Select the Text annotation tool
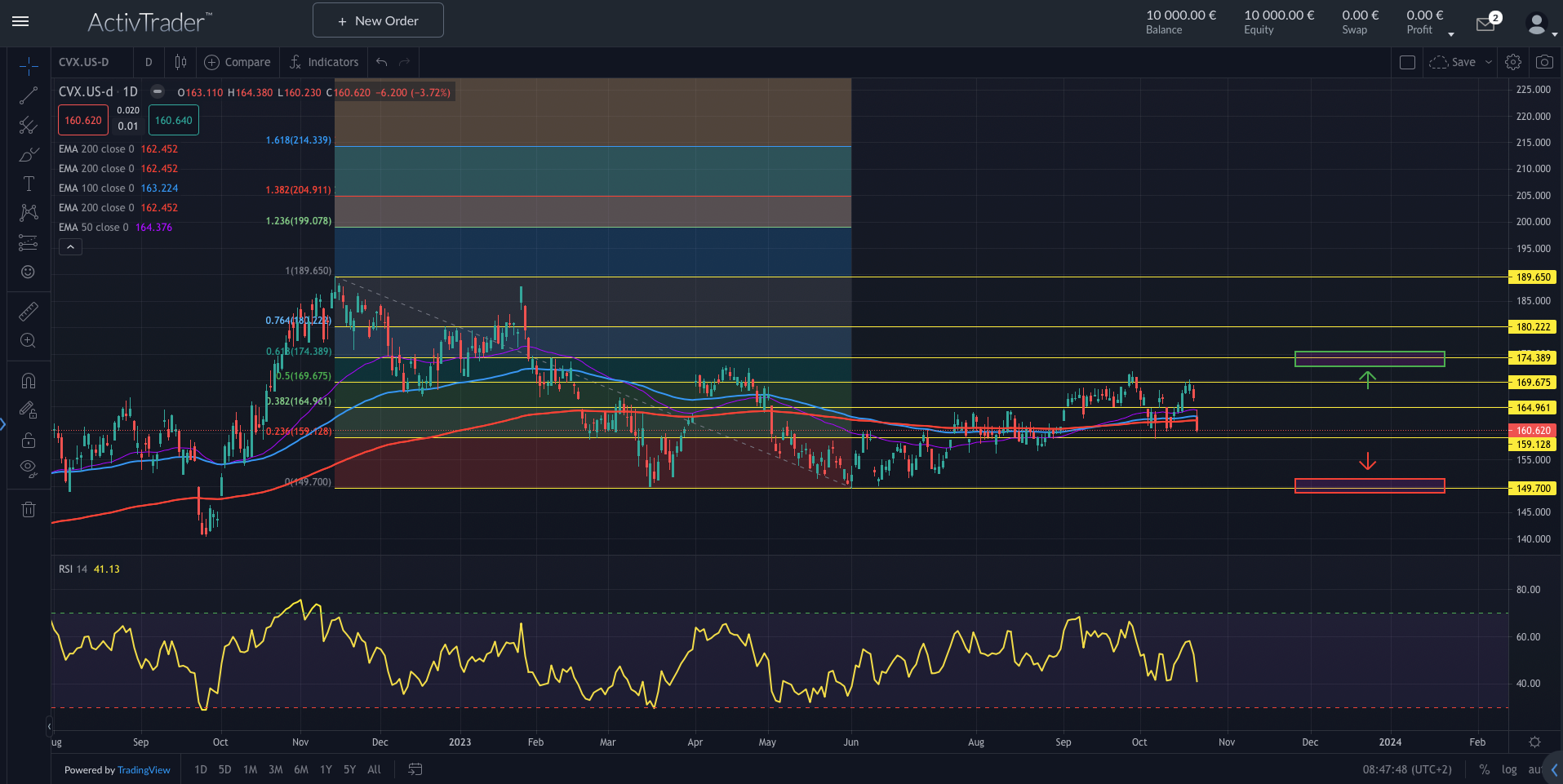1563x784 pixels. pos(29,184)
